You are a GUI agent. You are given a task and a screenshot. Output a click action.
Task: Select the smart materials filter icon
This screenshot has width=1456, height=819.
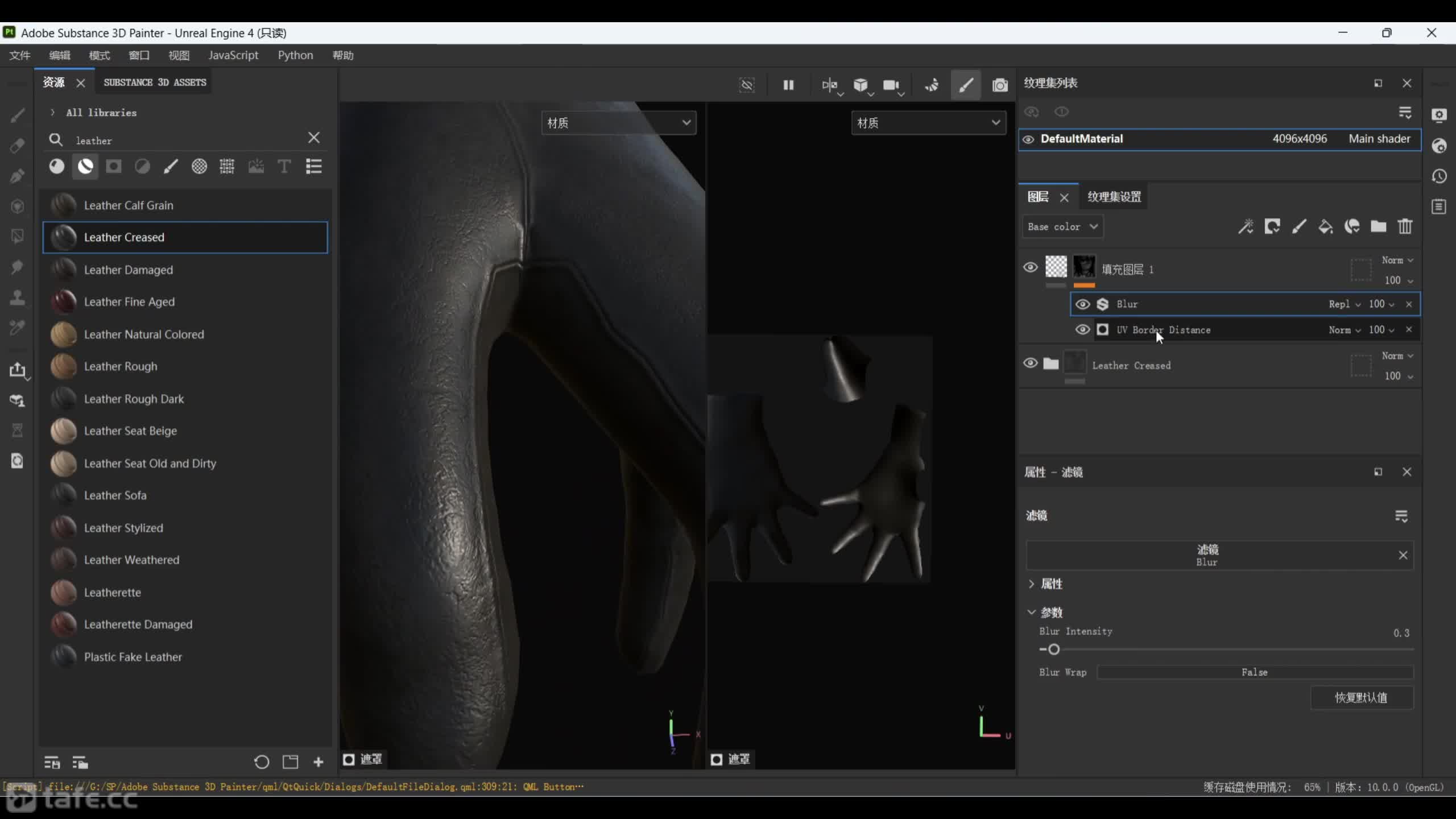[x=85, y=166]
